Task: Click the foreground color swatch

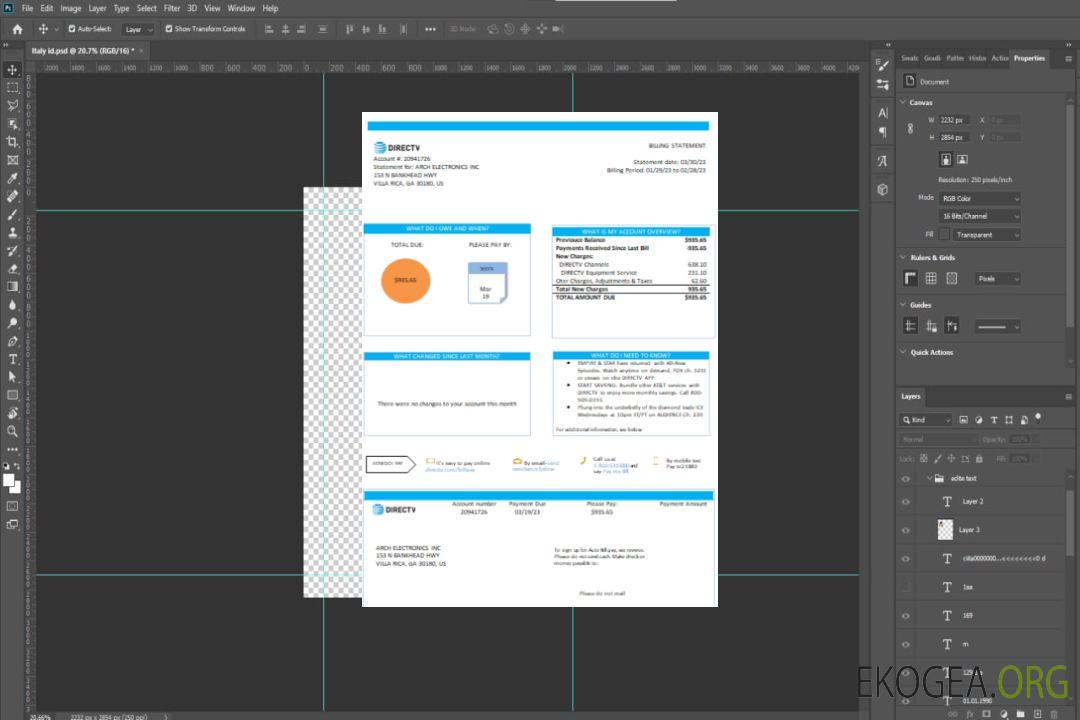Action: (x=9, y=481)
